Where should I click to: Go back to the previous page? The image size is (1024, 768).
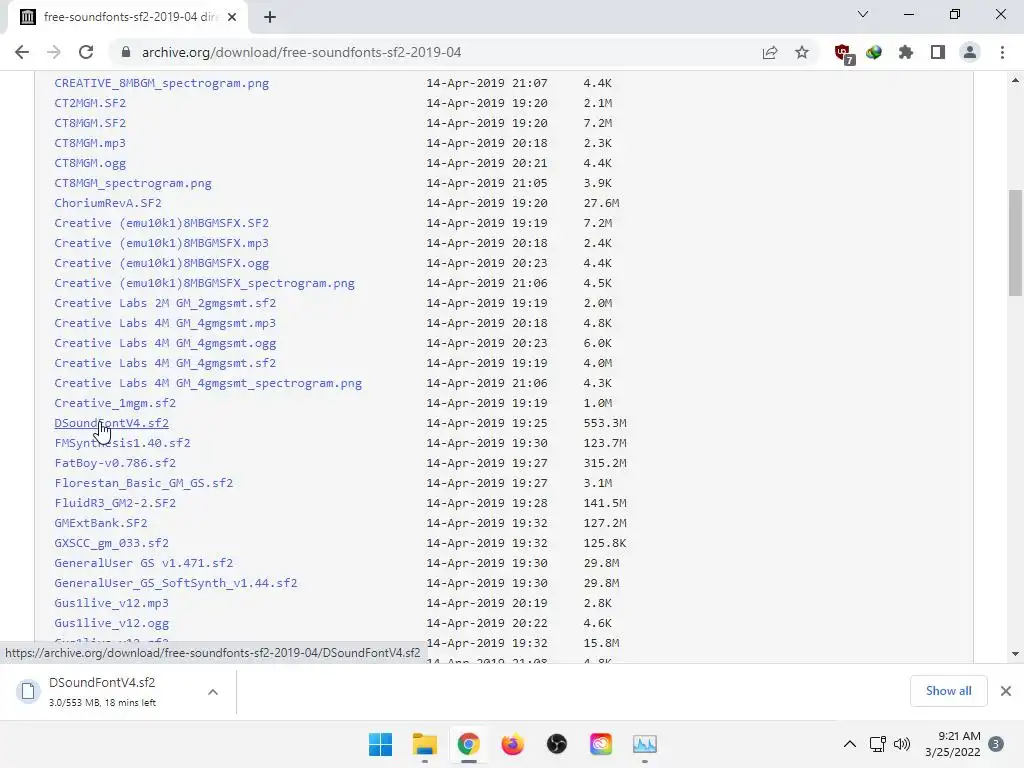22,52
